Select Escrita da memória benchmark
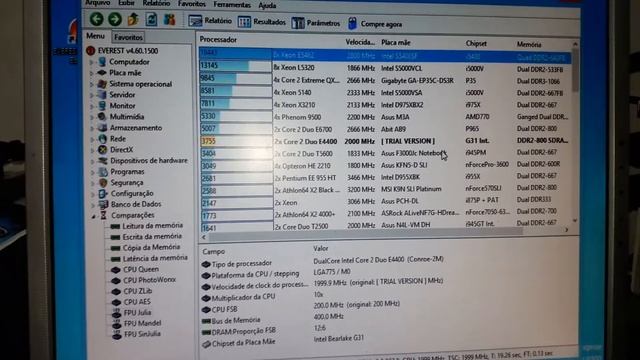The height and width of the screenshot is (360, 640). [x=152, y=236]
